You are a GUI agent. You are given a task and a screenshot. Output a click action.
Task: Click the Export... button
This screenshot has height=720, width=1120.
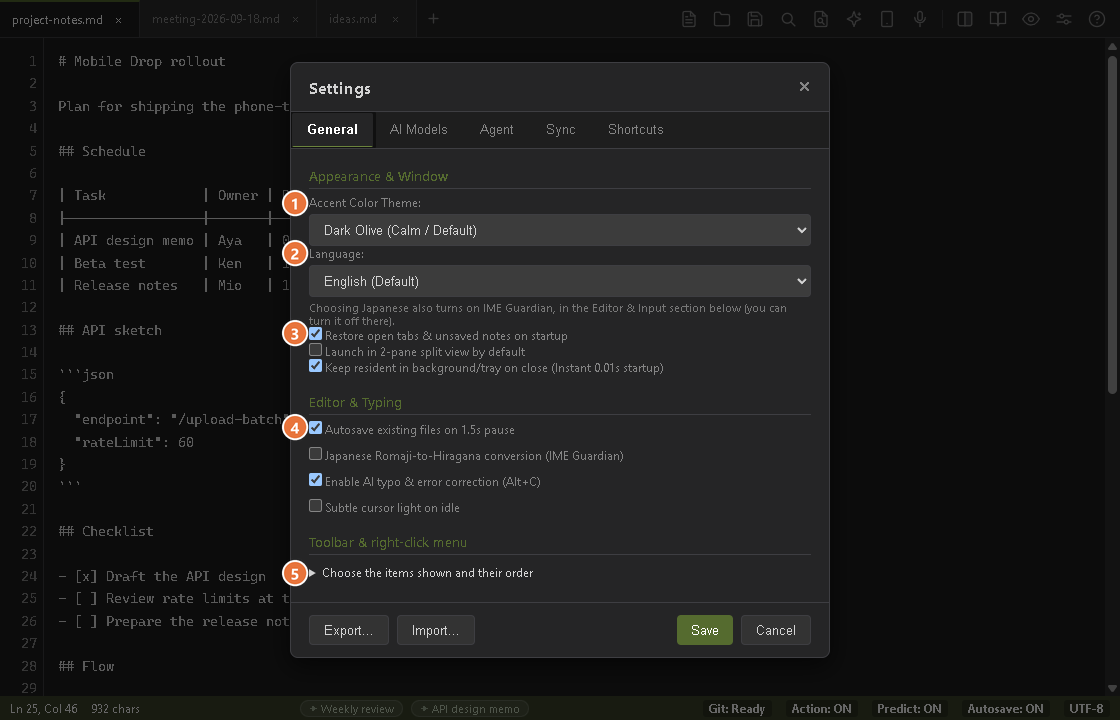349,630
